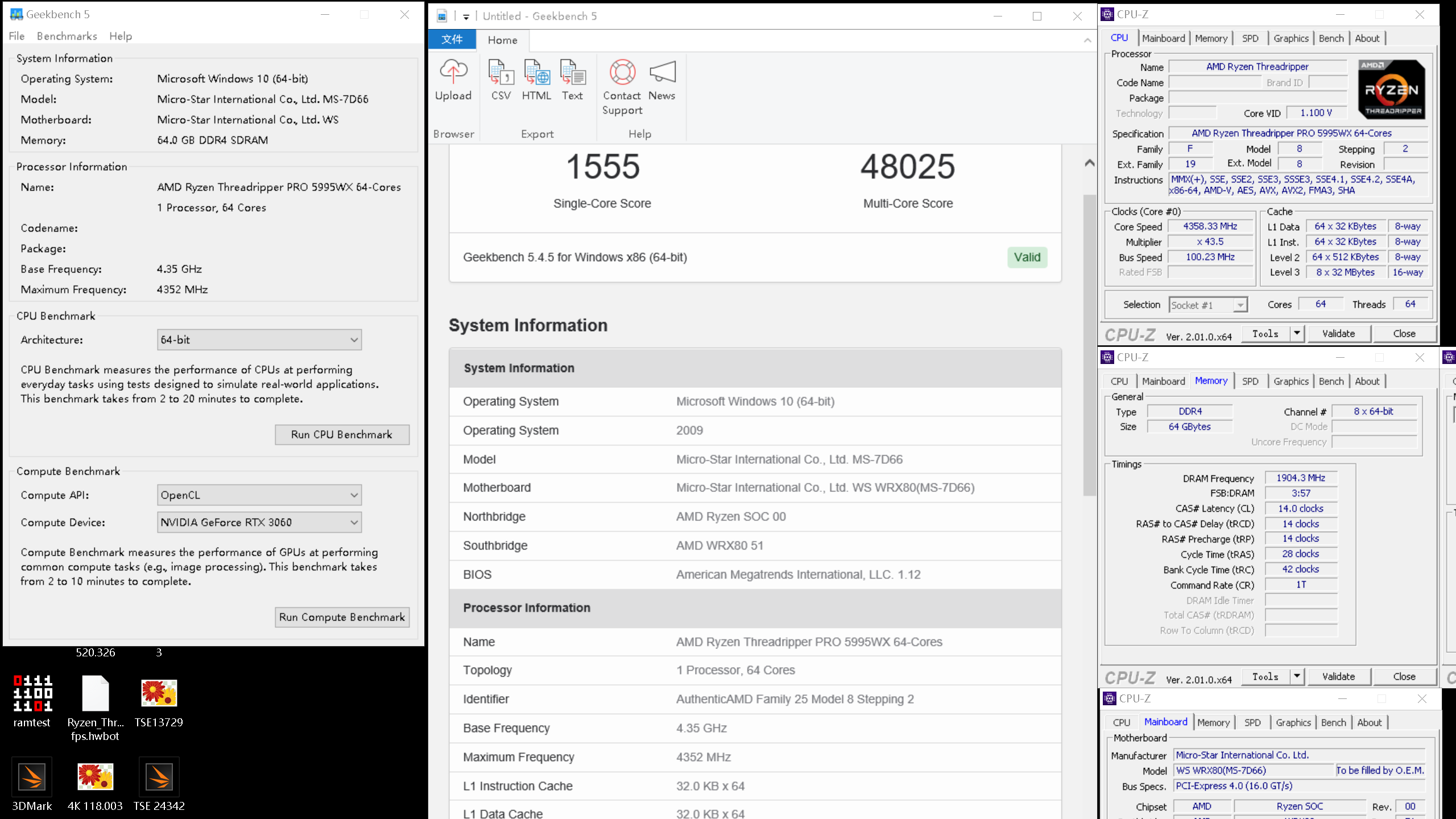Click the BIOS row American Megatrends value

pos(798,575)
